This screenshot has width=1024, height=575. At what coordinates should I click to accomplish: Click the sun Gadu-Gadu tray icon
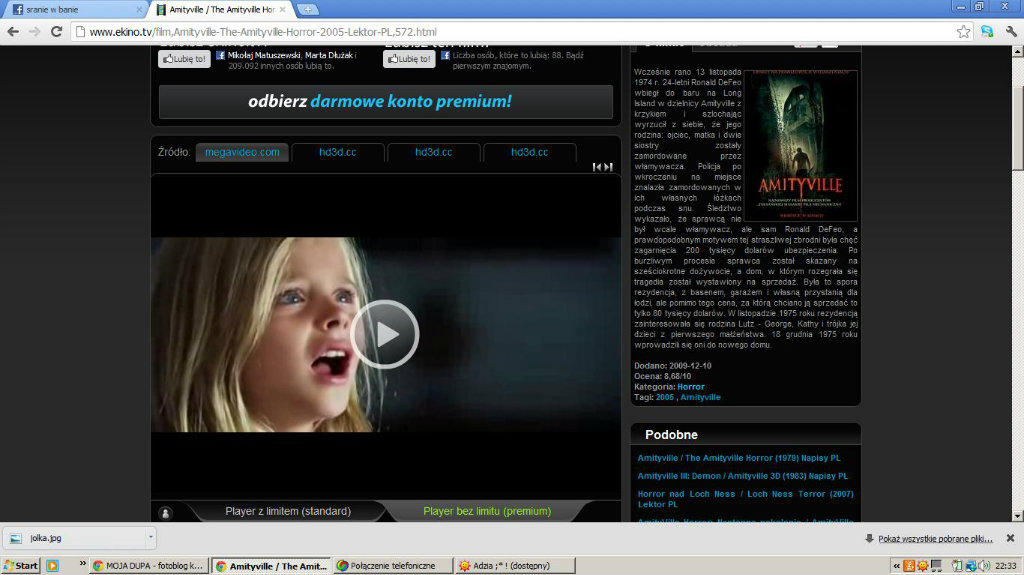923,566
